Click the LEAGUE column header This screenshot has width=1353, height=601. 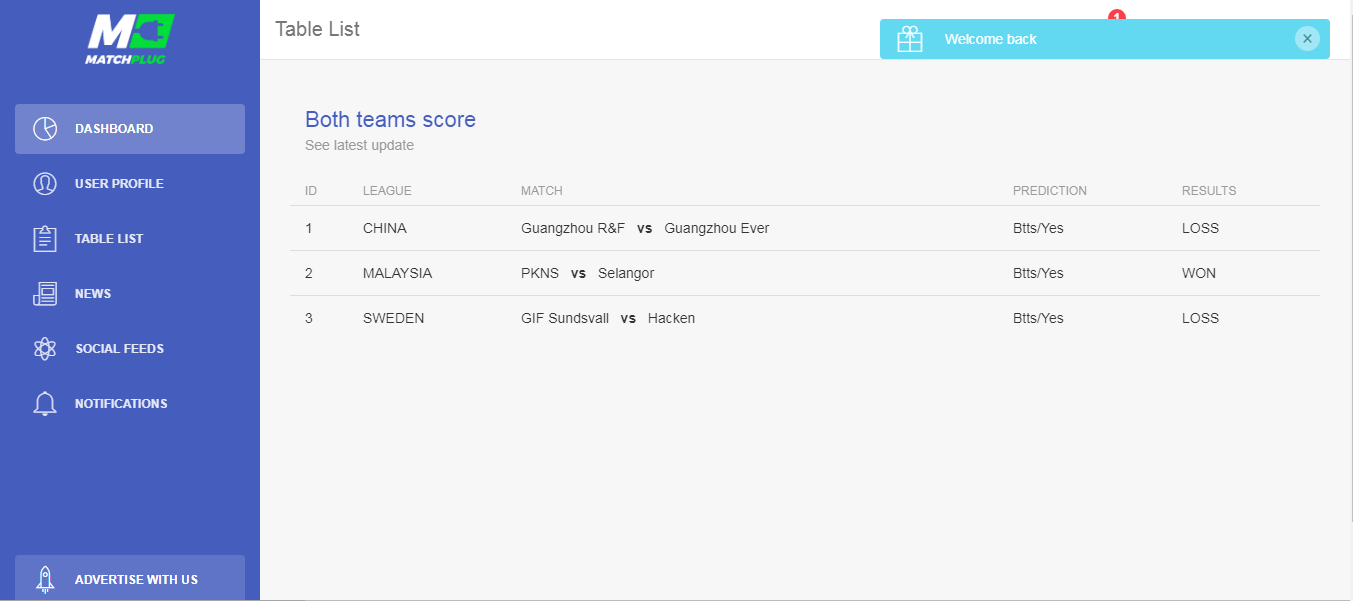pos(387,191)
